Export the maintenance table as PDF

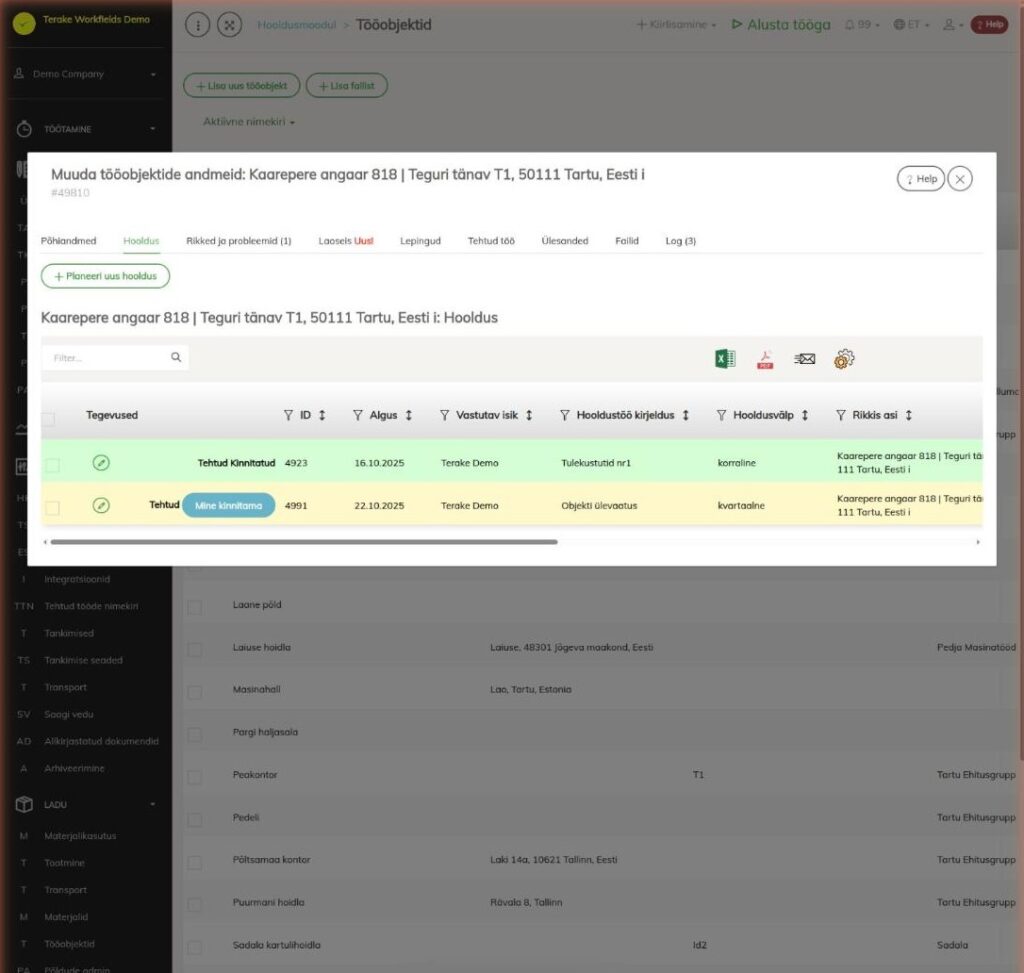click(765, 359)
